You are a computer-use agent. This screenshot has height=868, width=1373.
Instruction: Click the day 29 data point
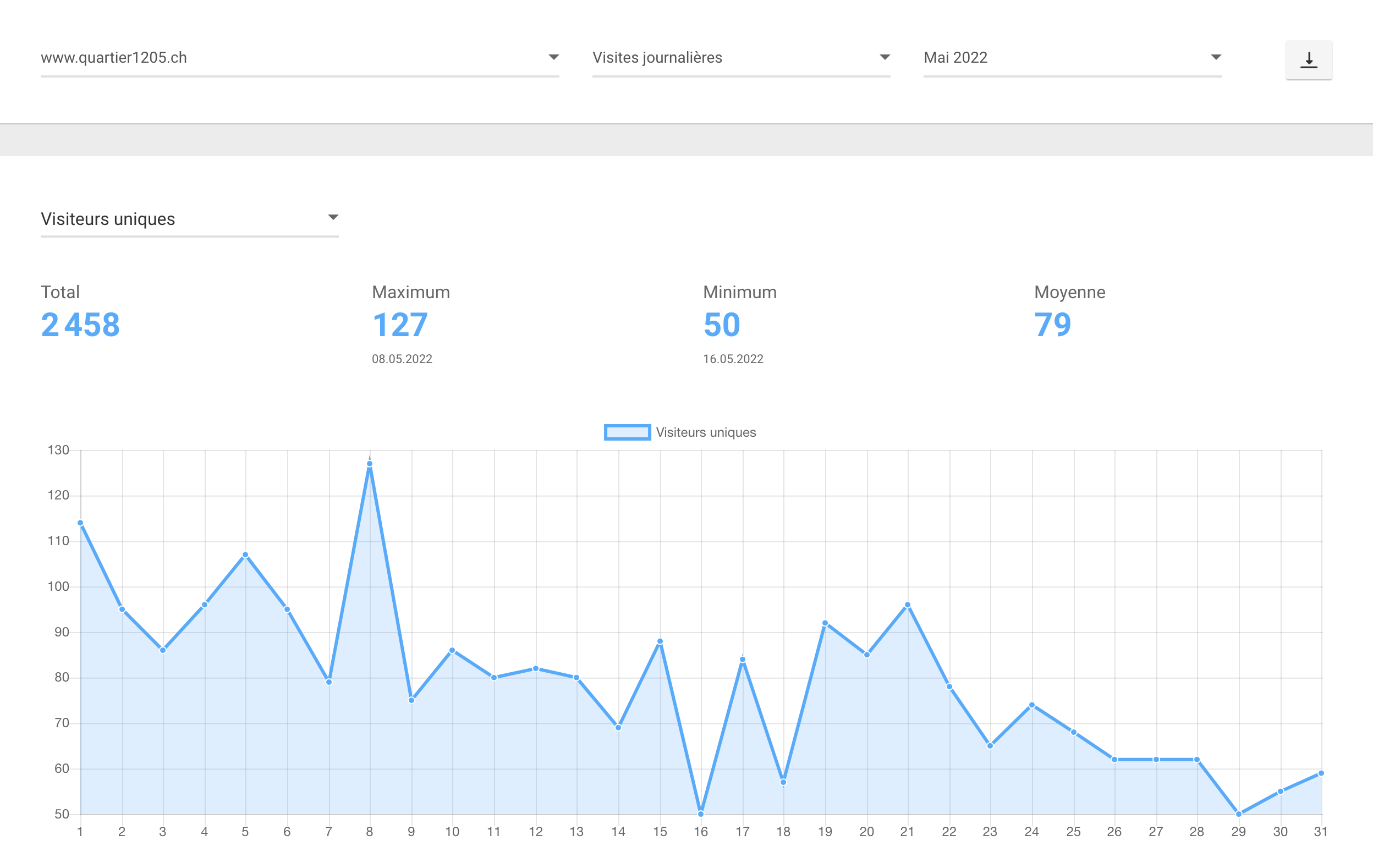(1238, 814)
